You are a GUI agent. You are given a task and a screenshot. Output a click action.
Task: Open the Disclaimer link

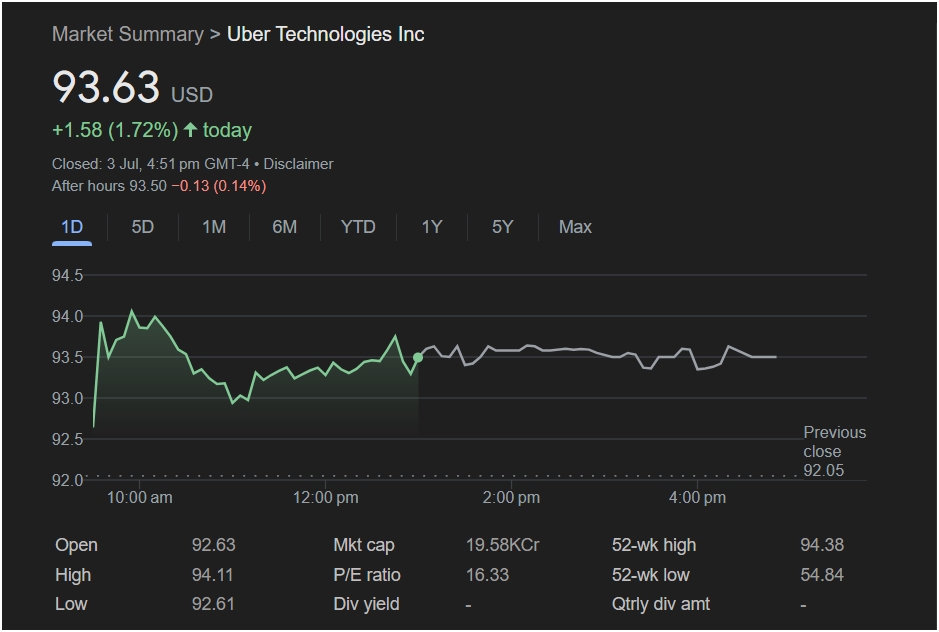[x=298, y=164]
